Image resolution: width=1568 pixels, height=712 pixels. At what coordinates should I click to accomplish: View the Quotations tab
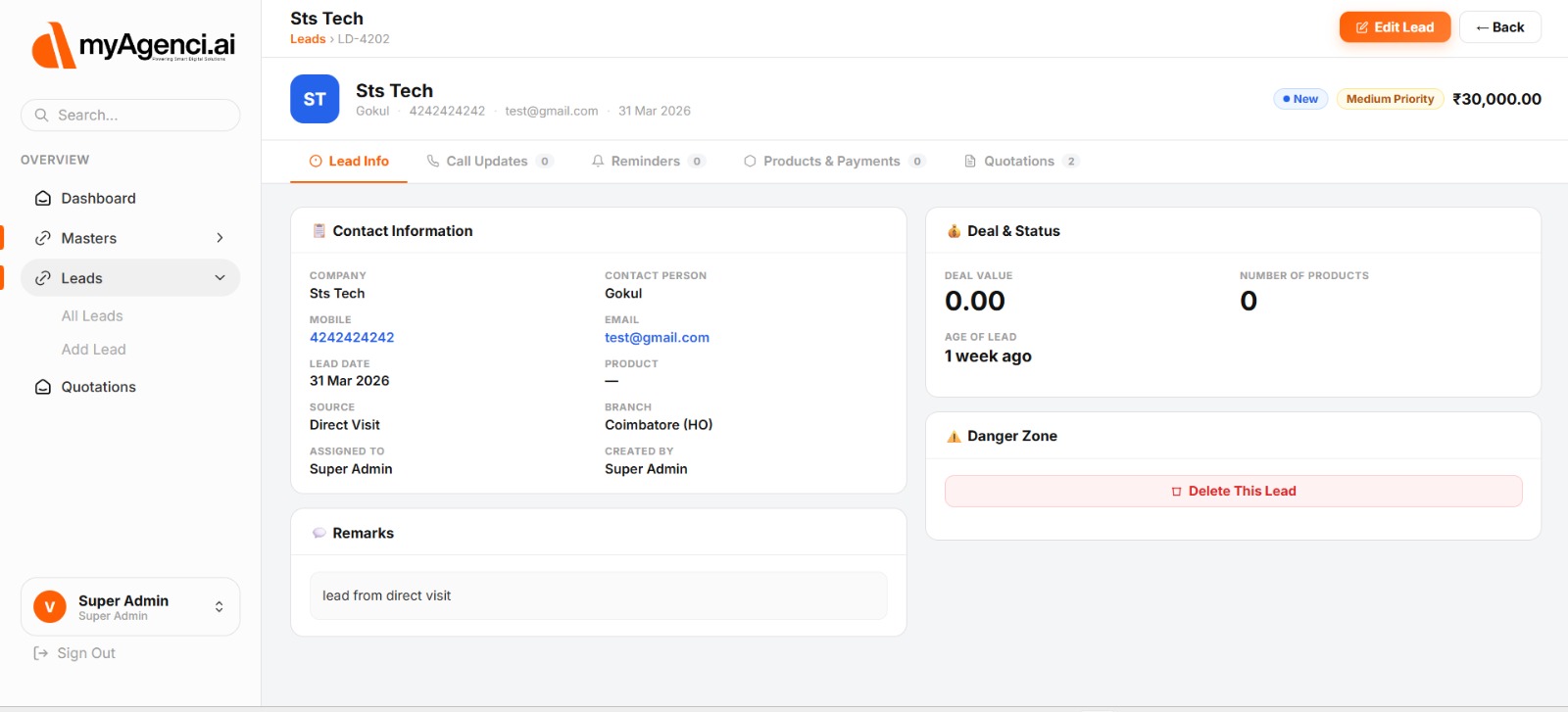pos(1019,162)
